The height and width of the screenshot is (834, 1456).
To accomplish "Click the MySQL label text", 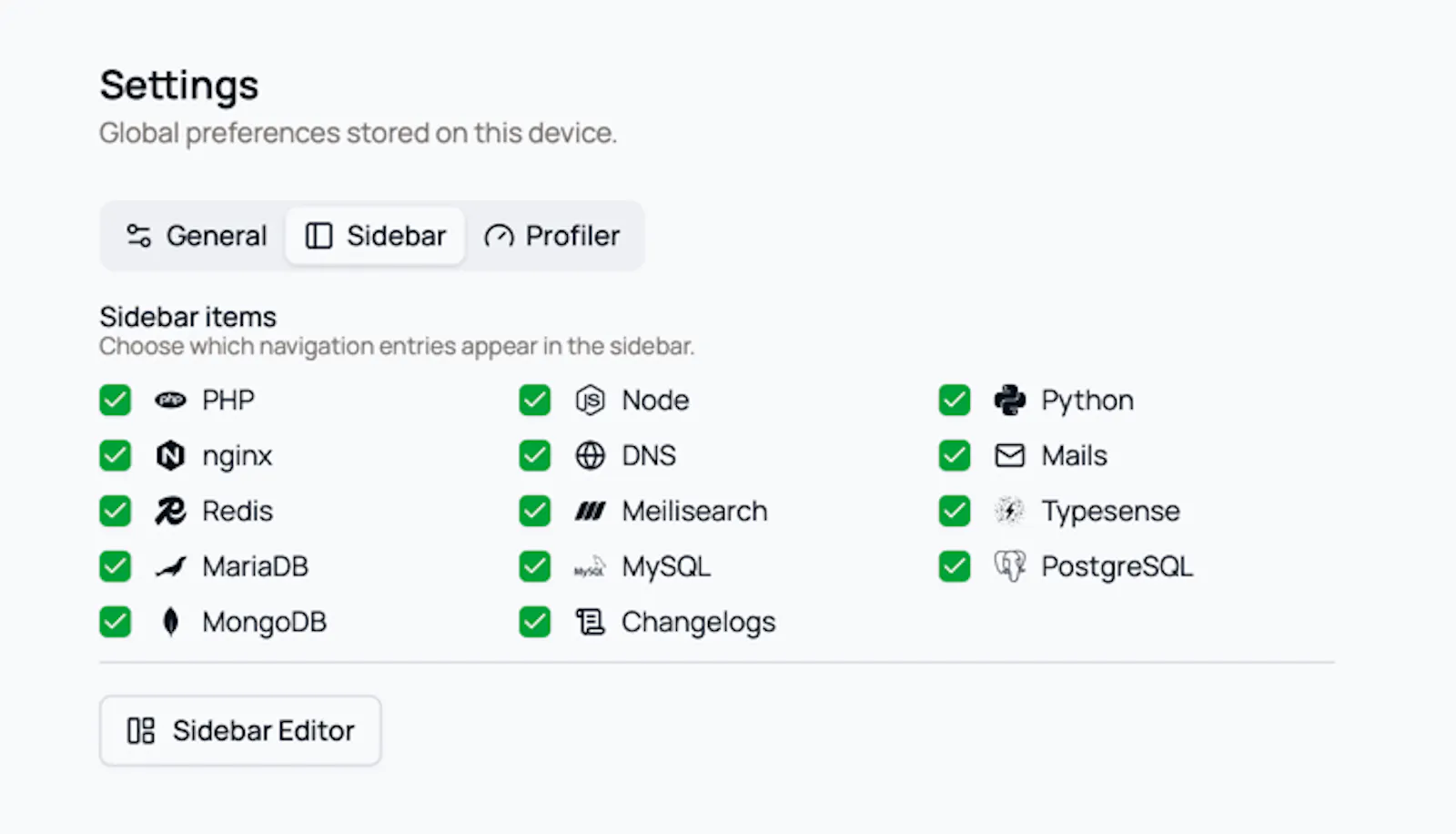I will pos(667,567).
